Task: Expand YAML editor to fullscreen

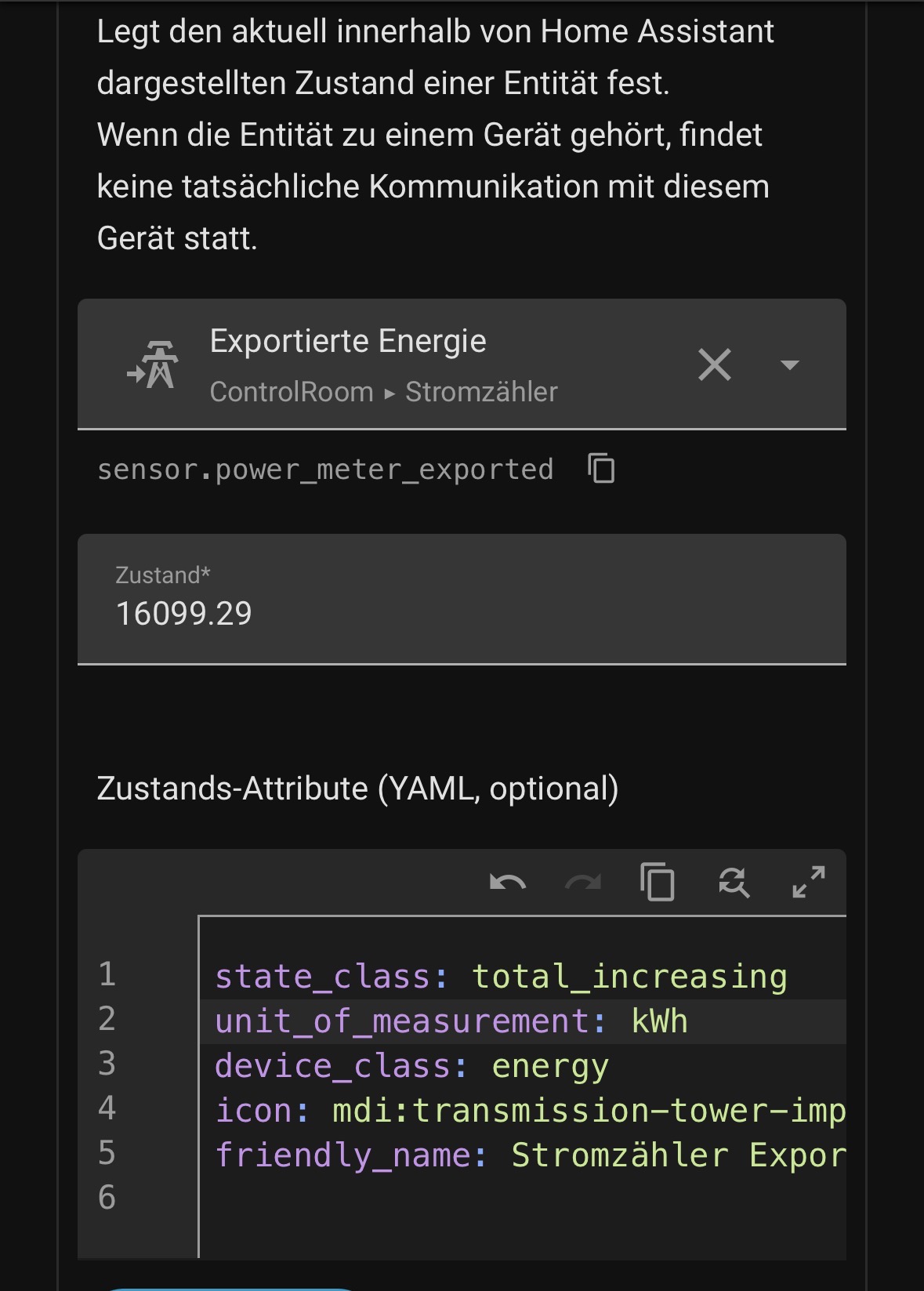Action: tap(809, 883)
